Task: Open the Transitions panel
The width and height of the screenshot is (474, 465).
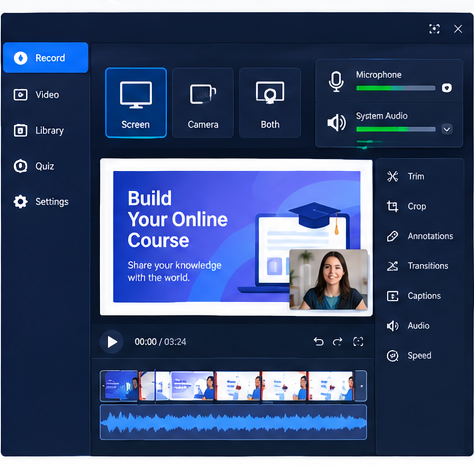Action: [x=417, y=266]
